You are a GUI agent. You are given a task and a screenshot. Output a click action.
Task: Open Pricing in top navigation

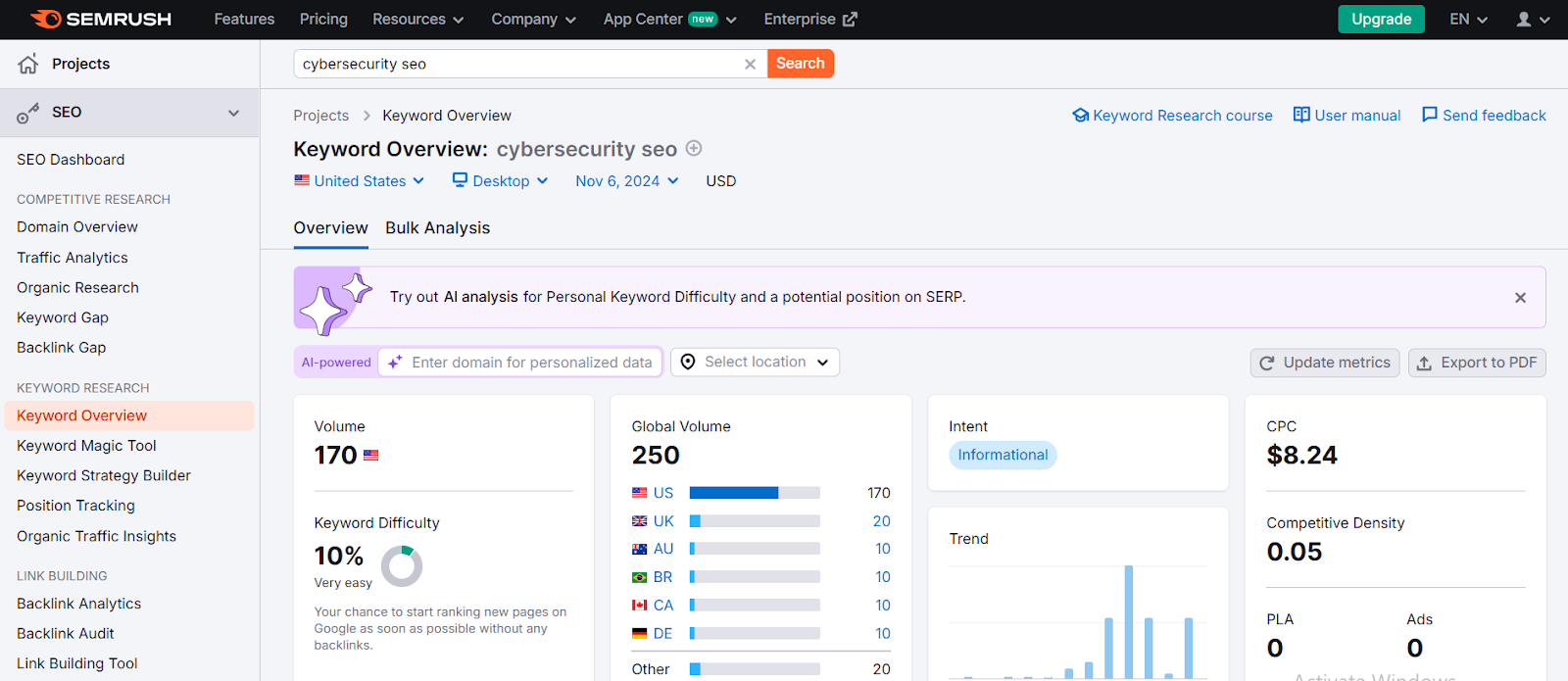tap(323, 19)
